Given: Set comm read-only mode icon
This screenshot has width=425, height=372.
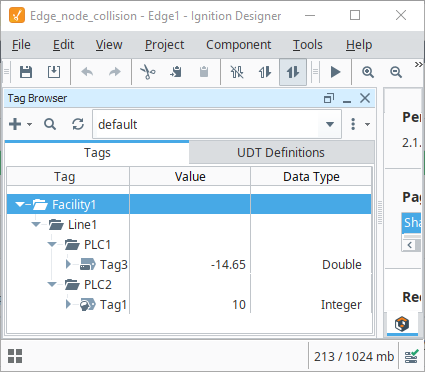Looking at the screenshot, I should (265, 72).
